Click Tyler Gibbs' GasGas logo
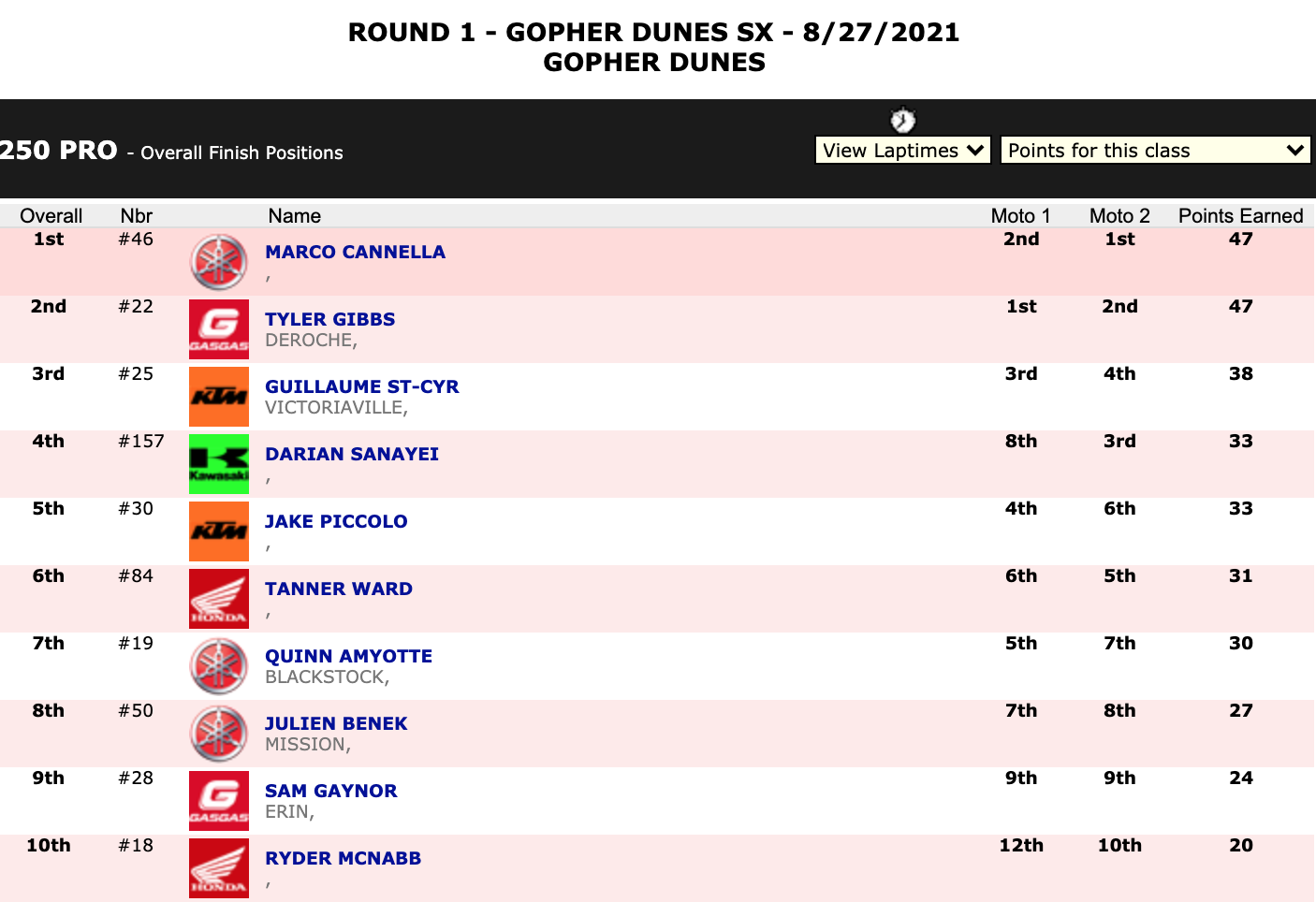This screenshot has width=1316, height=902. point(219,329)
